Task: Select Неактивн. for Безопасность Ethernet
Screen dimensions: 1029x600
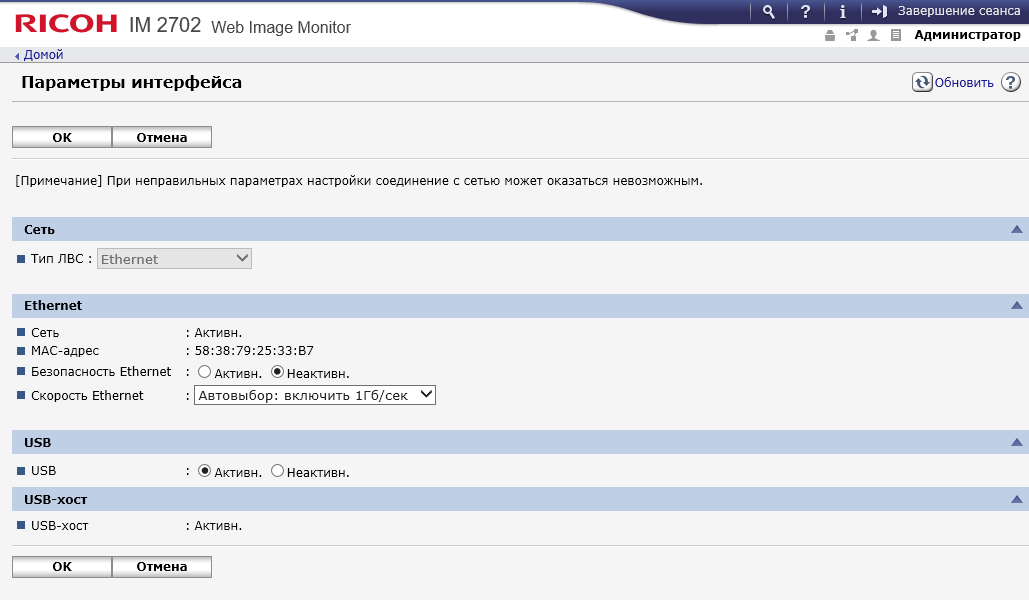Action: pos(277,372)
